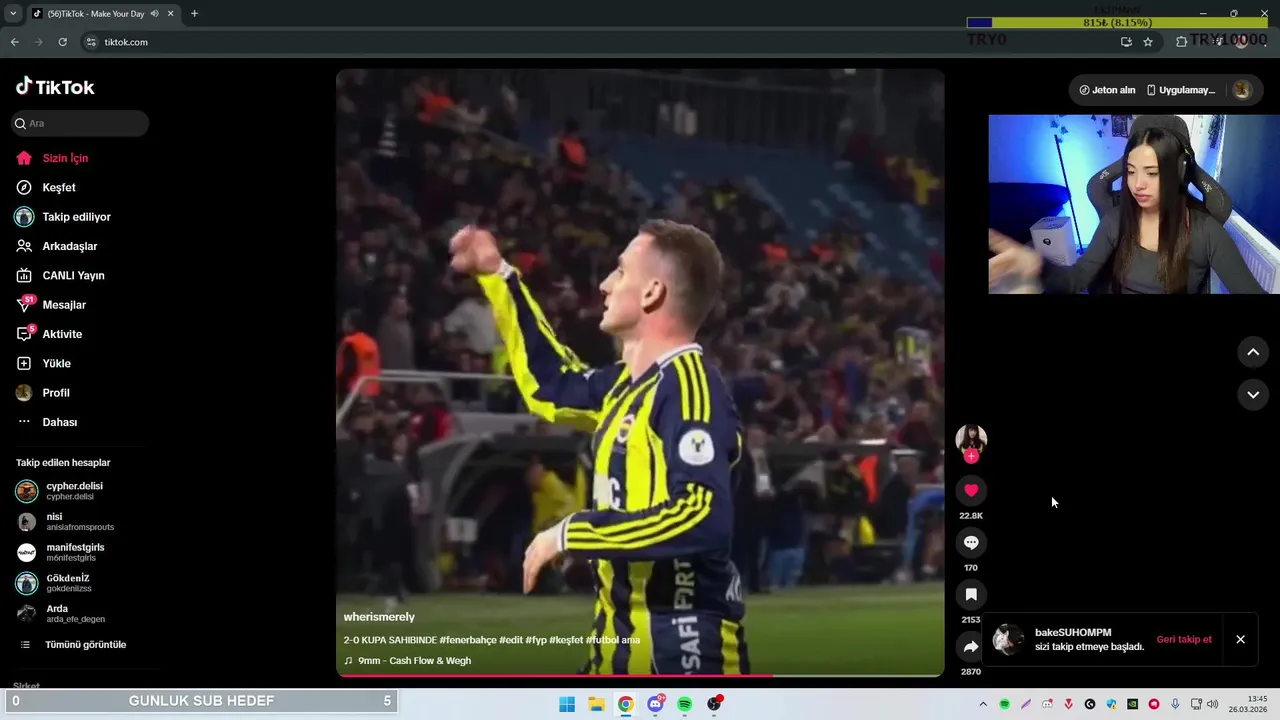This screenshot has height=720, width=1280.
Task: Click Uygulamayı get app button
Action: tap(1181, 90)
